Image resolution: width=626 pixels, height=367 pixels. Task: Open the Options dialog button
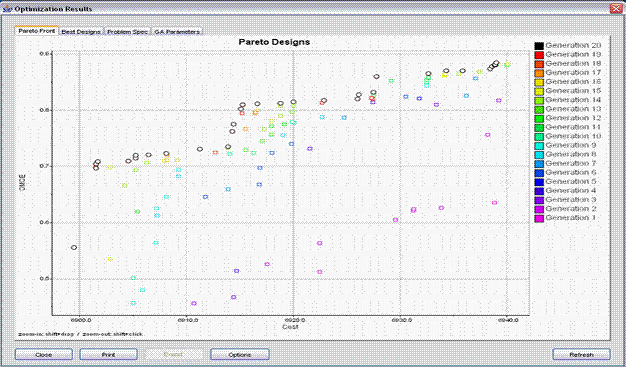pos(240,354)
